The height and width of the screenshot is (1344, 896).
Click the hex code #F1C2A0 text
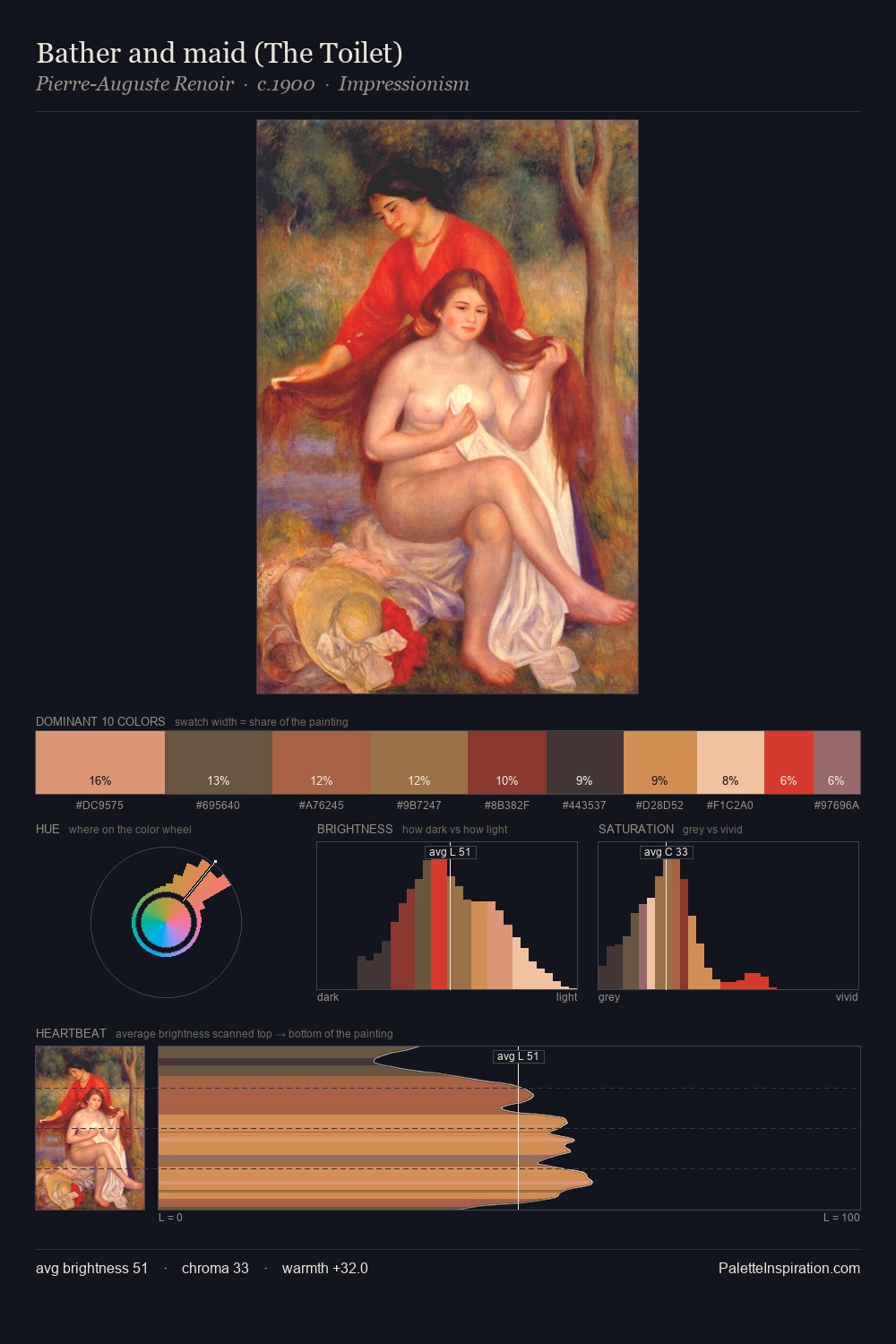click(729, 805)
